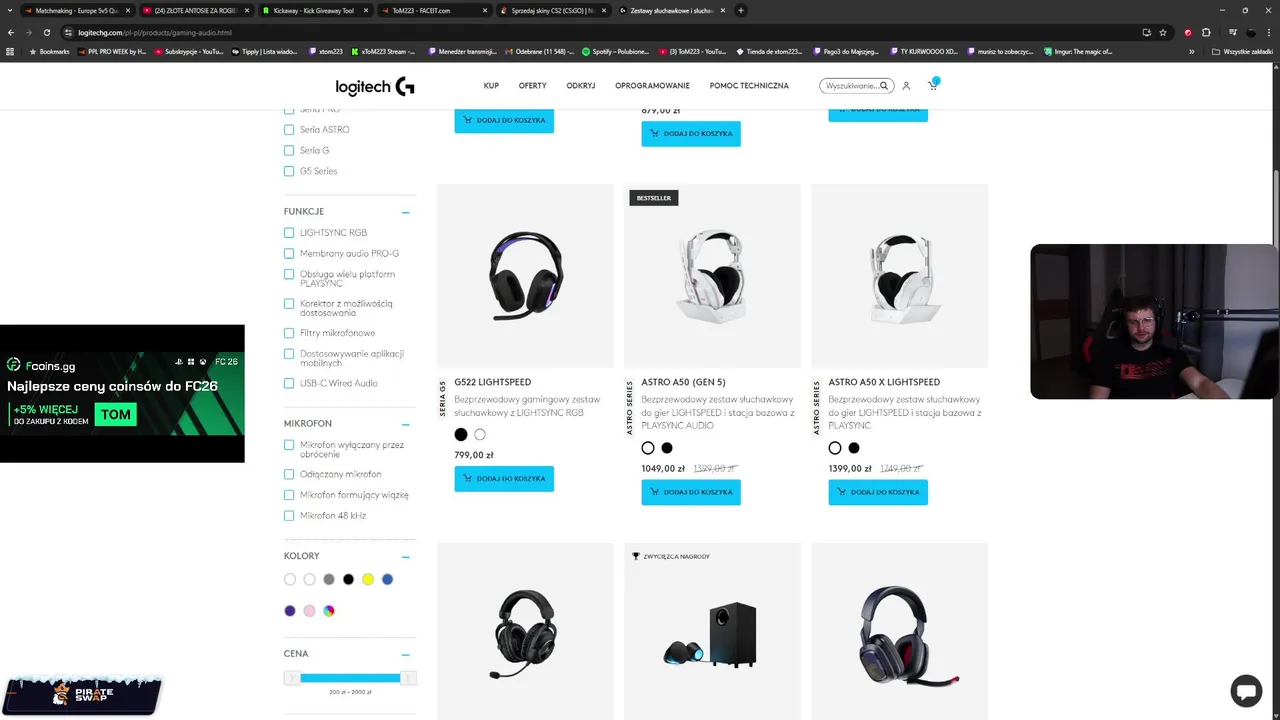
Task: Filter by pink color swatch
Action: pyautogui.click(x=310, y=611)
